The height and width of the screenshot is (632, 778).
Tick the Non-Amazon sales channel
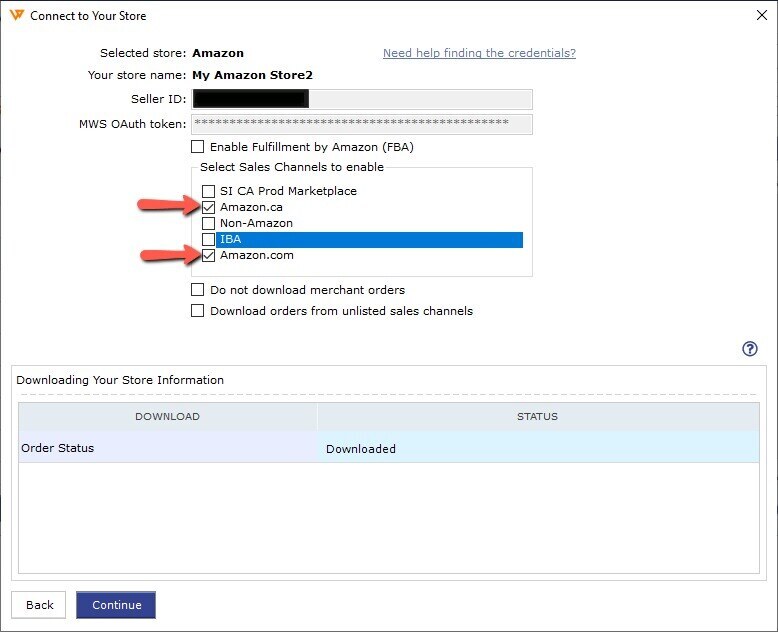208,223
